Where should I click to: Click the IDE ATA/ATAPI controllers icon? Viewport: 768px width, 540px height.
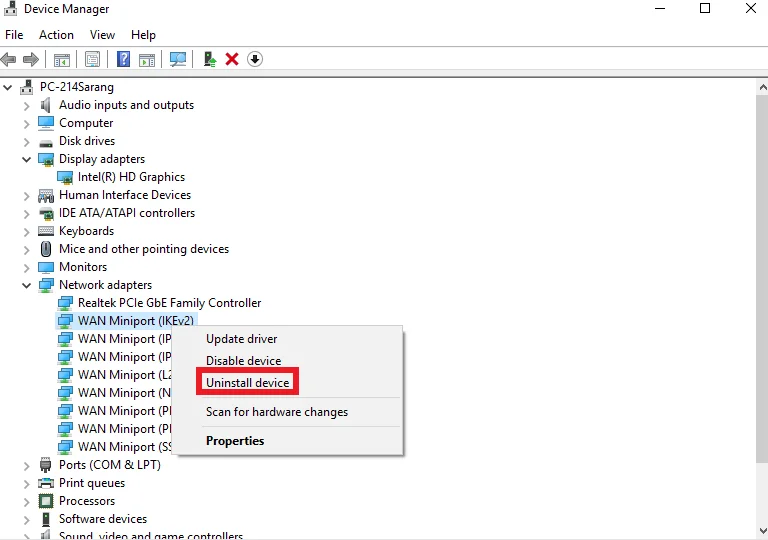pyautogui.click(x=46, y=213)
